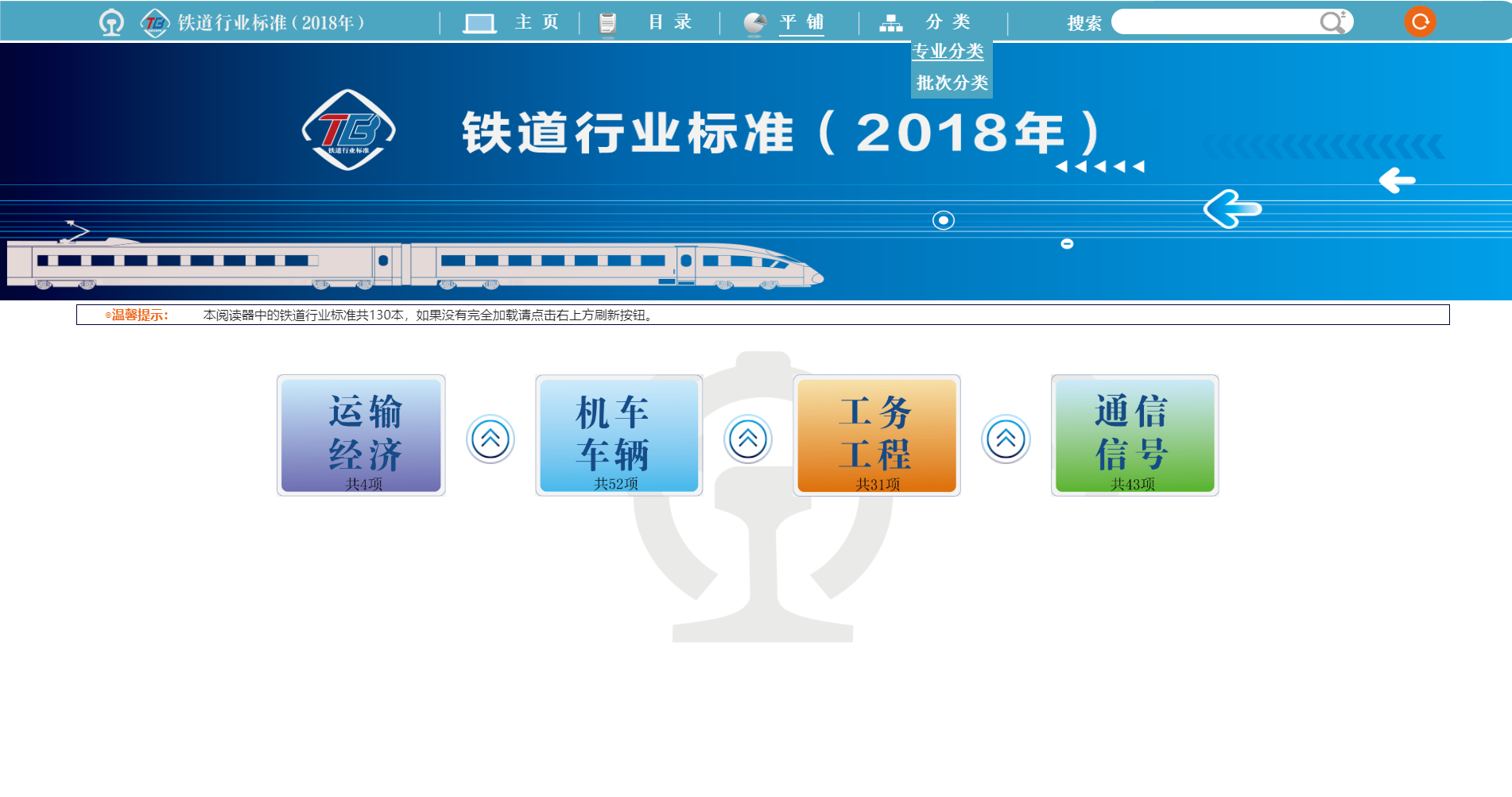Click the chevron button between 工务工程 and 通信信号

click(x=1006, y=439)
